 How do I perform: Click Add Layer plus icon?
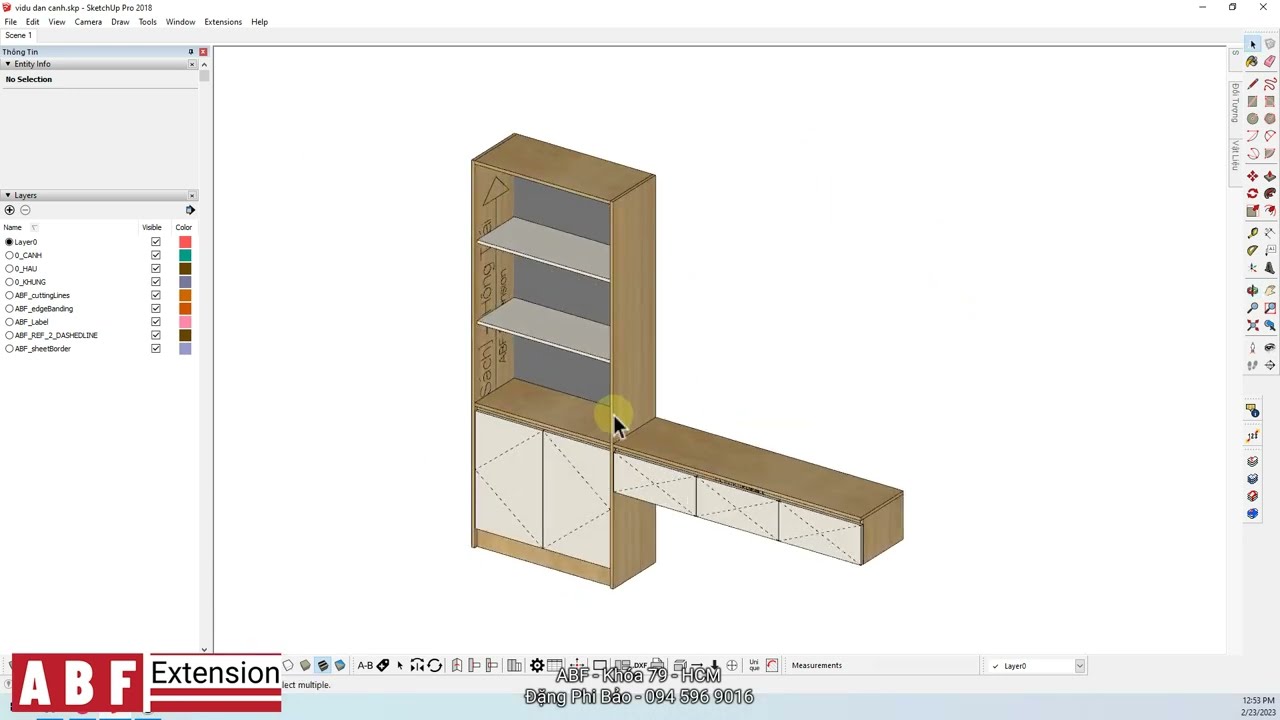pos(10,210)
